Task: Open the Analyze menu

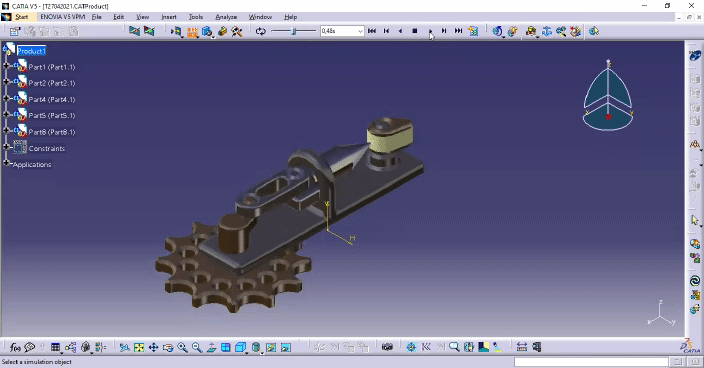Action: point(226,17)
